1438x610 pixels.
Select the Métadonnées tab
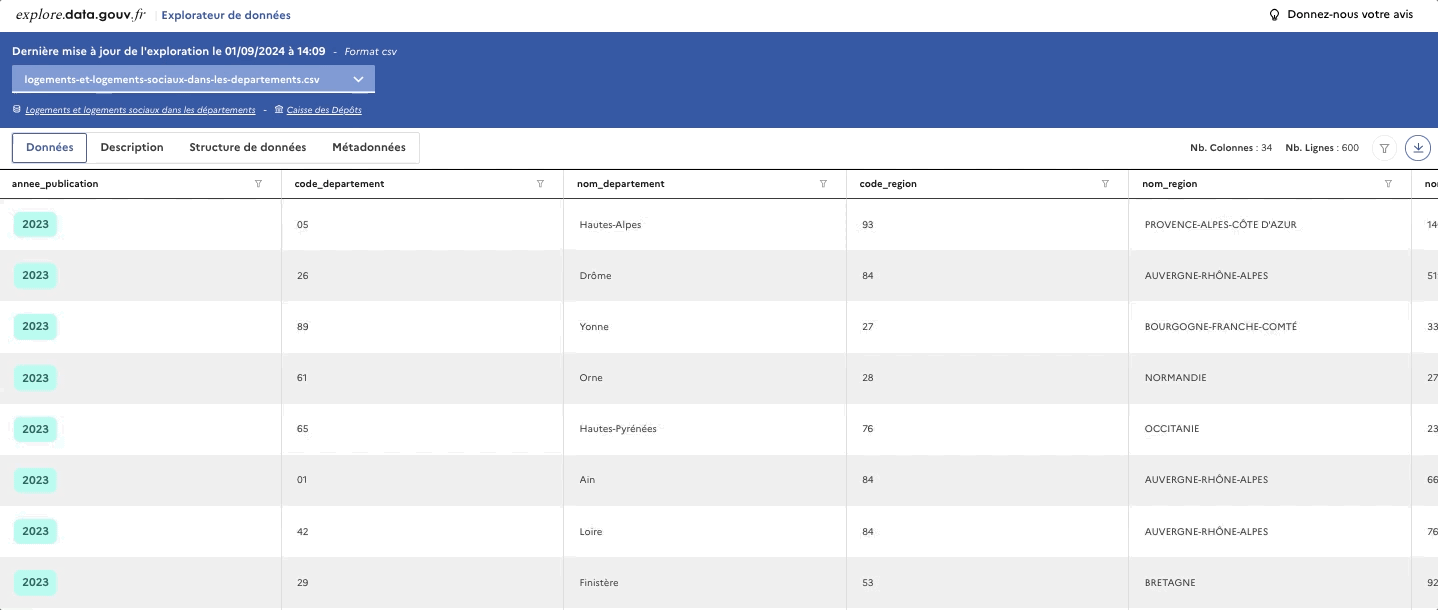[369, 147]
